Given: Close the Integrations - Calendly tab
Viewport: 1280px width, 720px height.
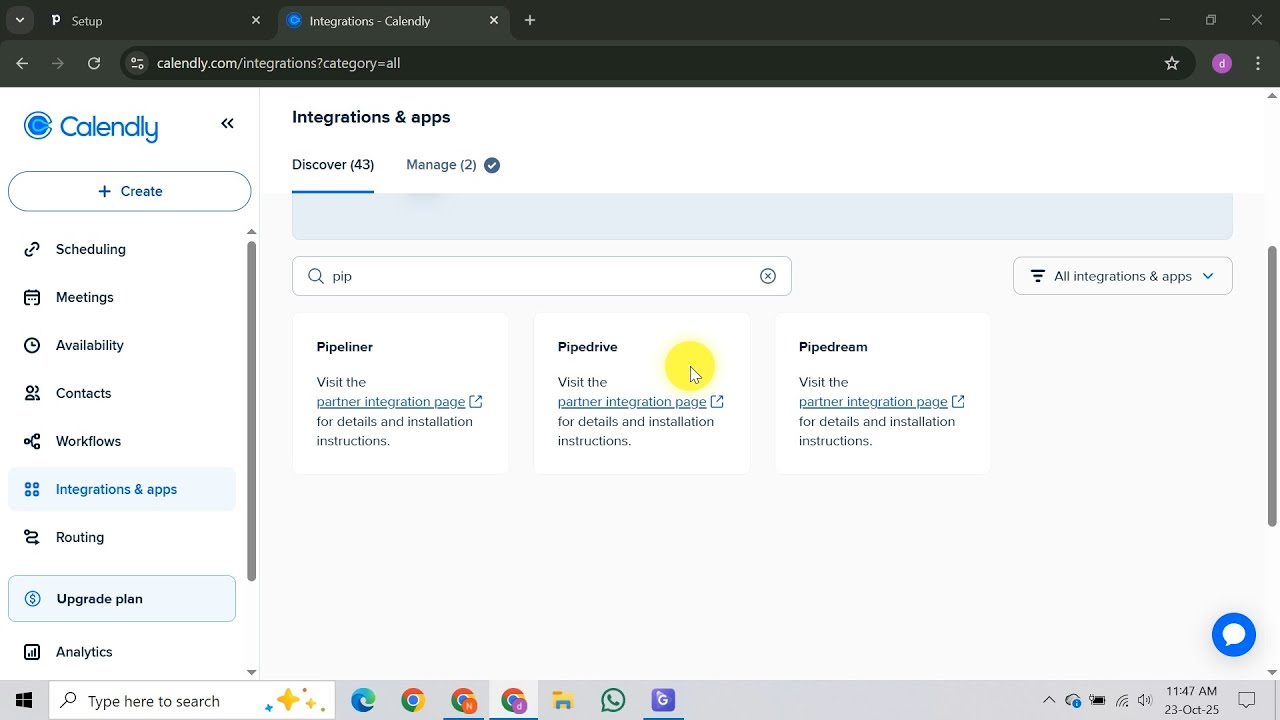Looking at the screenshot, I should pos(494,20).
